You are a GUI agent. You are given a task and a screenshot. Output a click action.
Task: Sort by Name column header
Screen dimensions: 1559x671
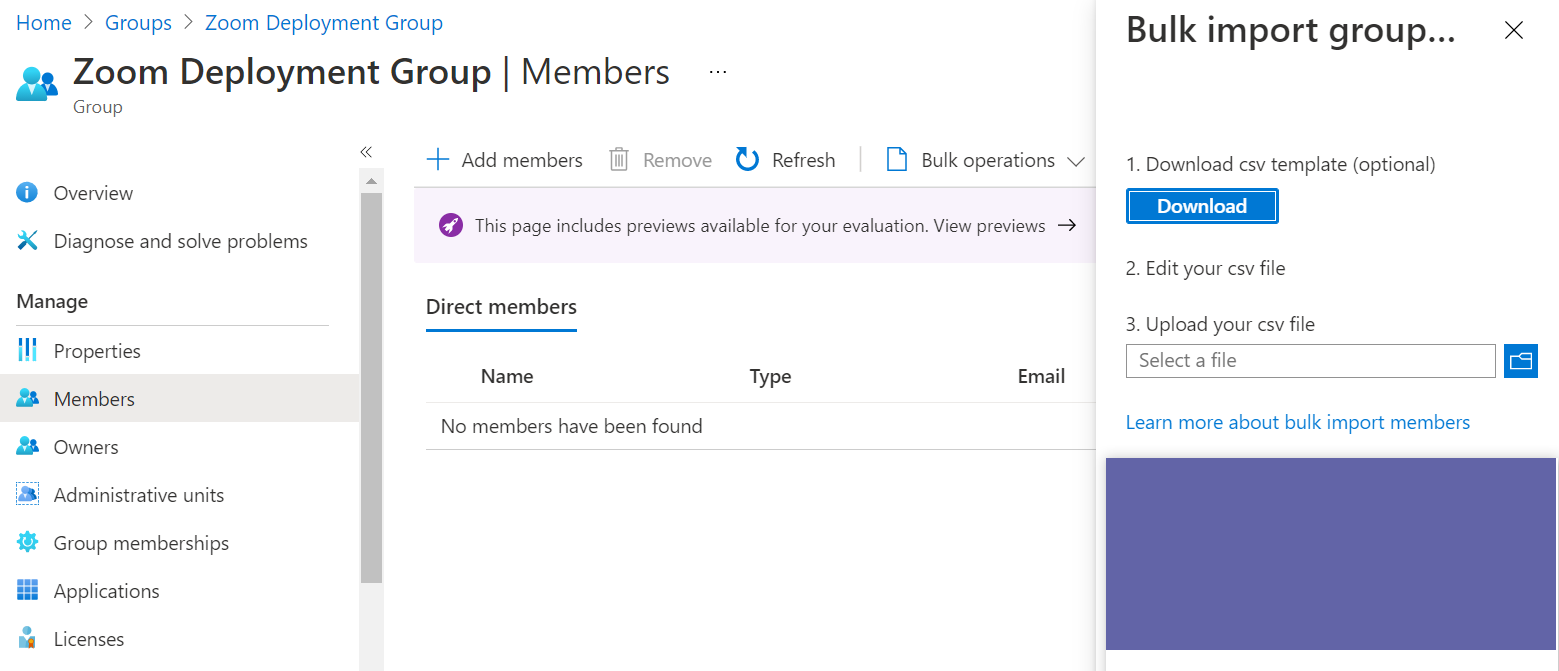coord(507,376)
